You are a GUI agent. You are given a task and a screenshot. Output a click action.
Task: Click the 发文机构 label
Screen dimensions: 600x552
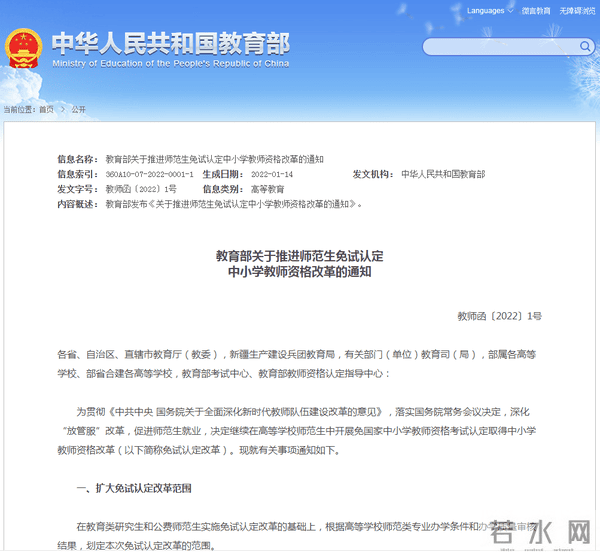pos(373,174)
